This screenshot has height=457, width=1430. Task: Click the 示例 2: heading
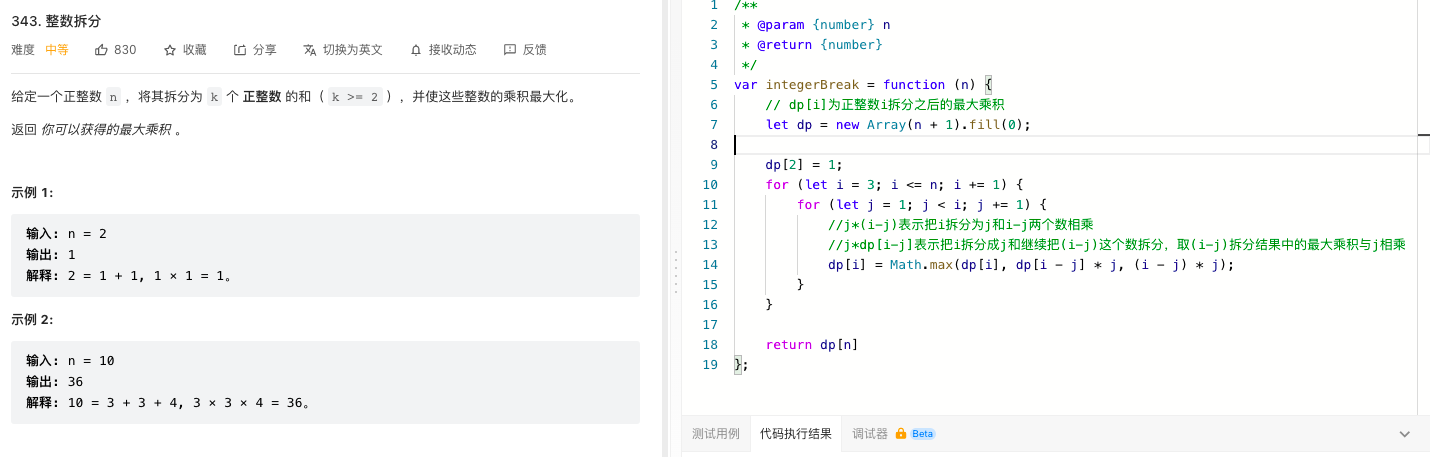point(33,319)
